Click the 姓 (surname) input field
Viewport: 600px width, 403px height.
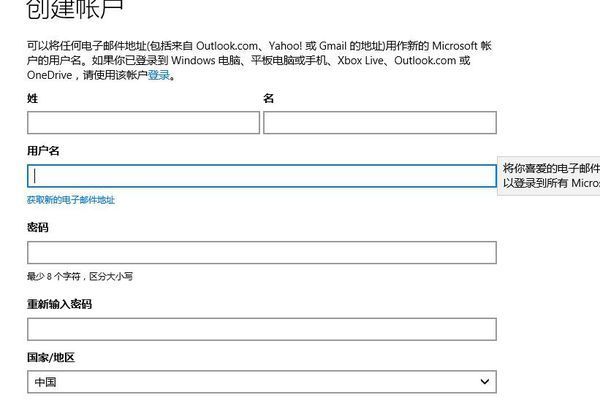(x=143, y=122)
